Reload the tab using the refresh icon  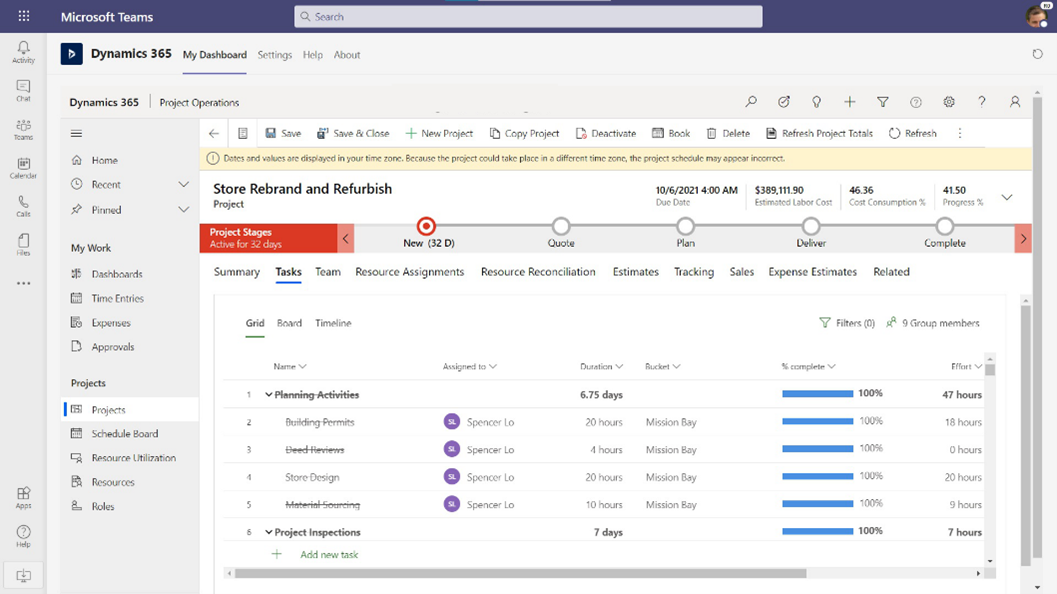(1037, 54)
